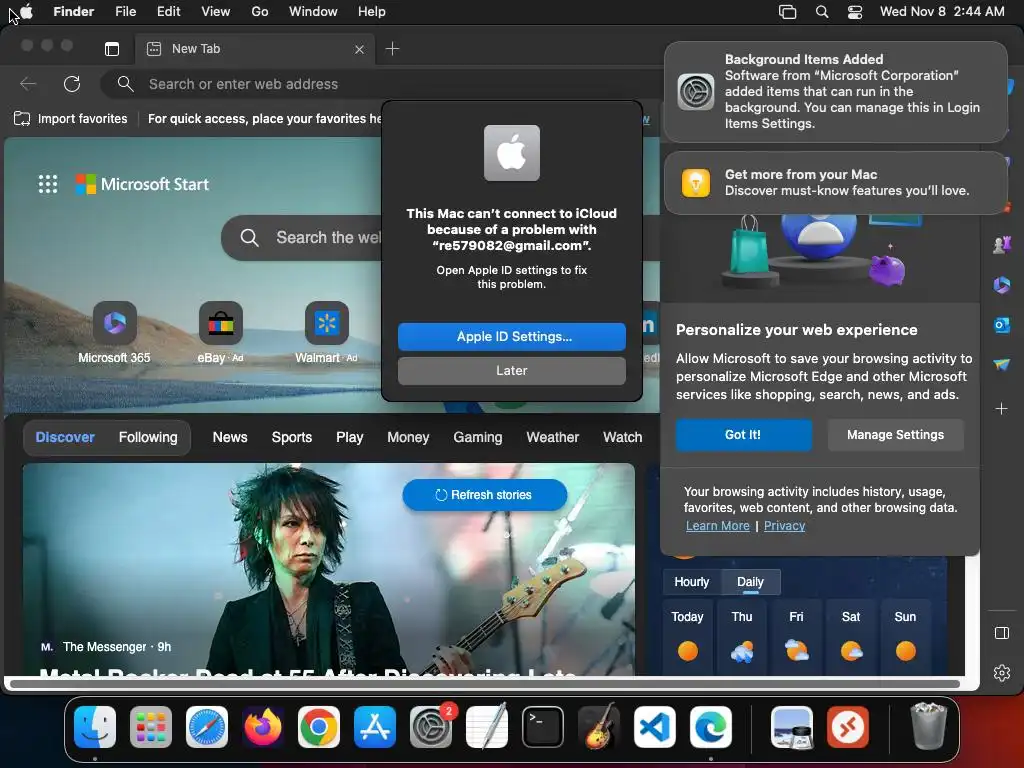This screenshot has height=768, width=1024.
Task: Open TextEdit from the Dock
Action: point(487,727)
